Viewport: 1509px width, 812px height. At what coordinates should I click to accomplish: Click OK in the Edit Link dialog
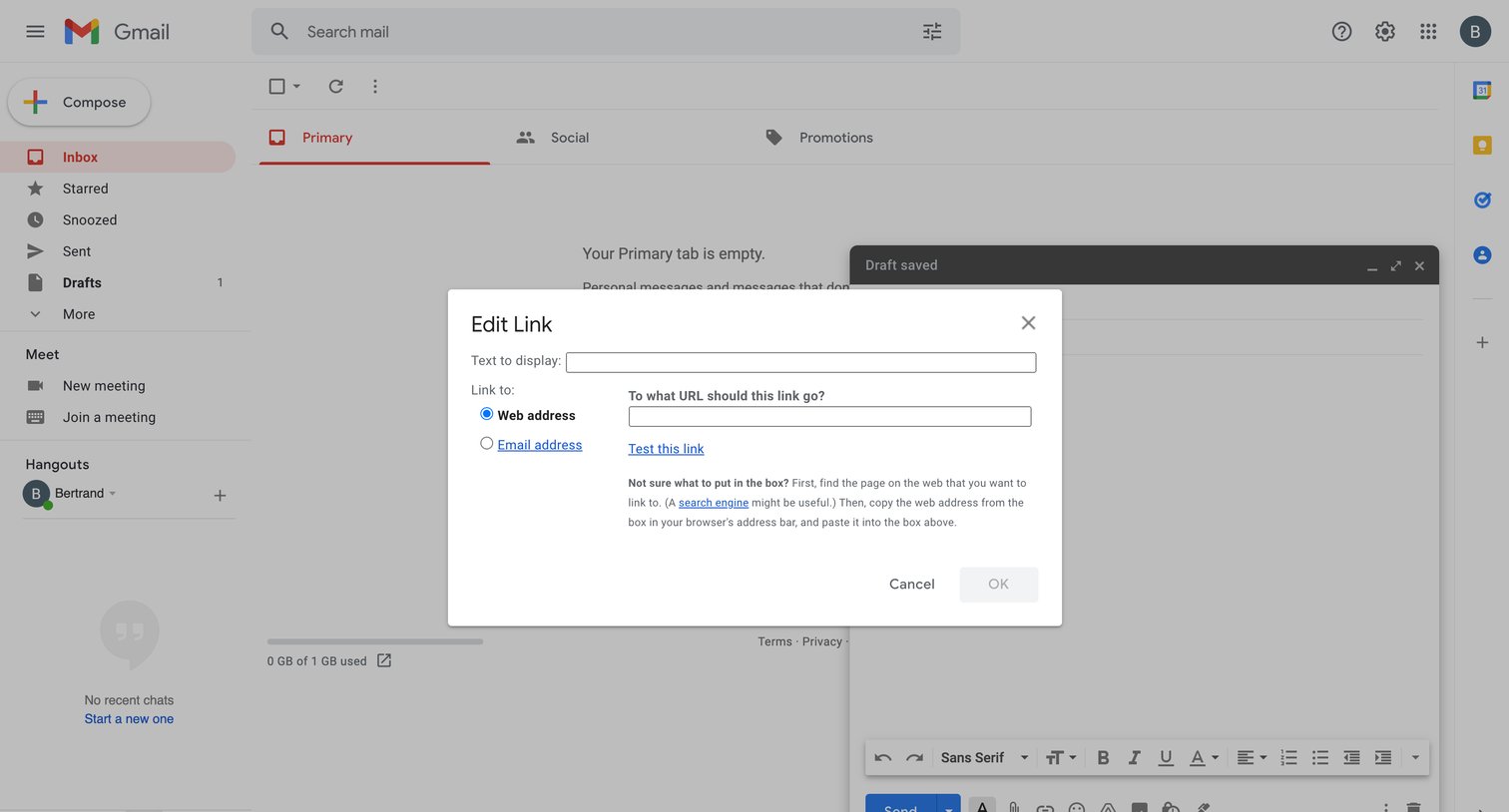998,585
